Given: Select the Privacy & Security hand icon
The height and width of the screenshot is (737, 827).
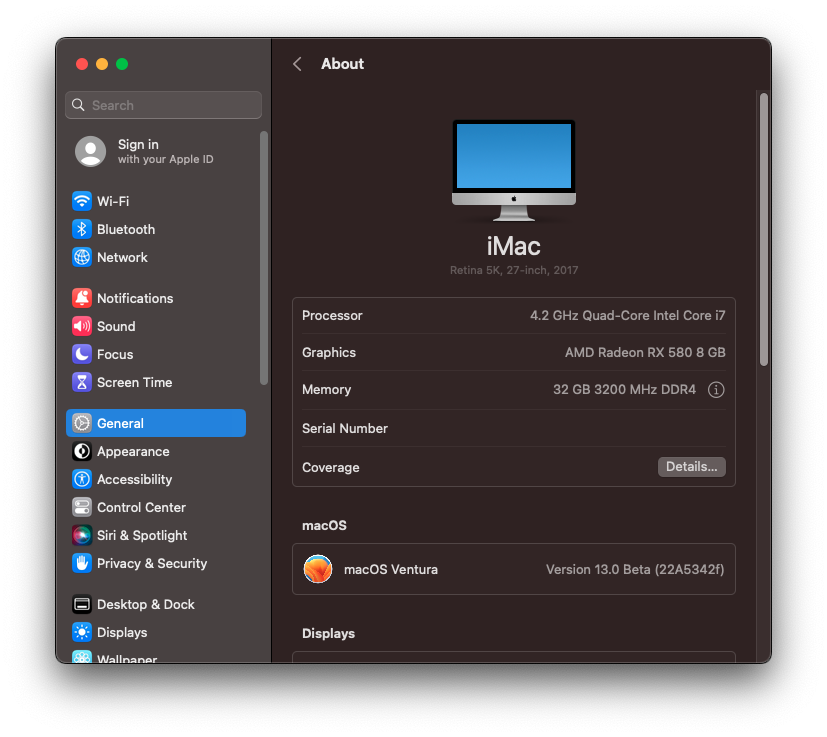Looking at the screenshot, I should (x=82, y=563).
